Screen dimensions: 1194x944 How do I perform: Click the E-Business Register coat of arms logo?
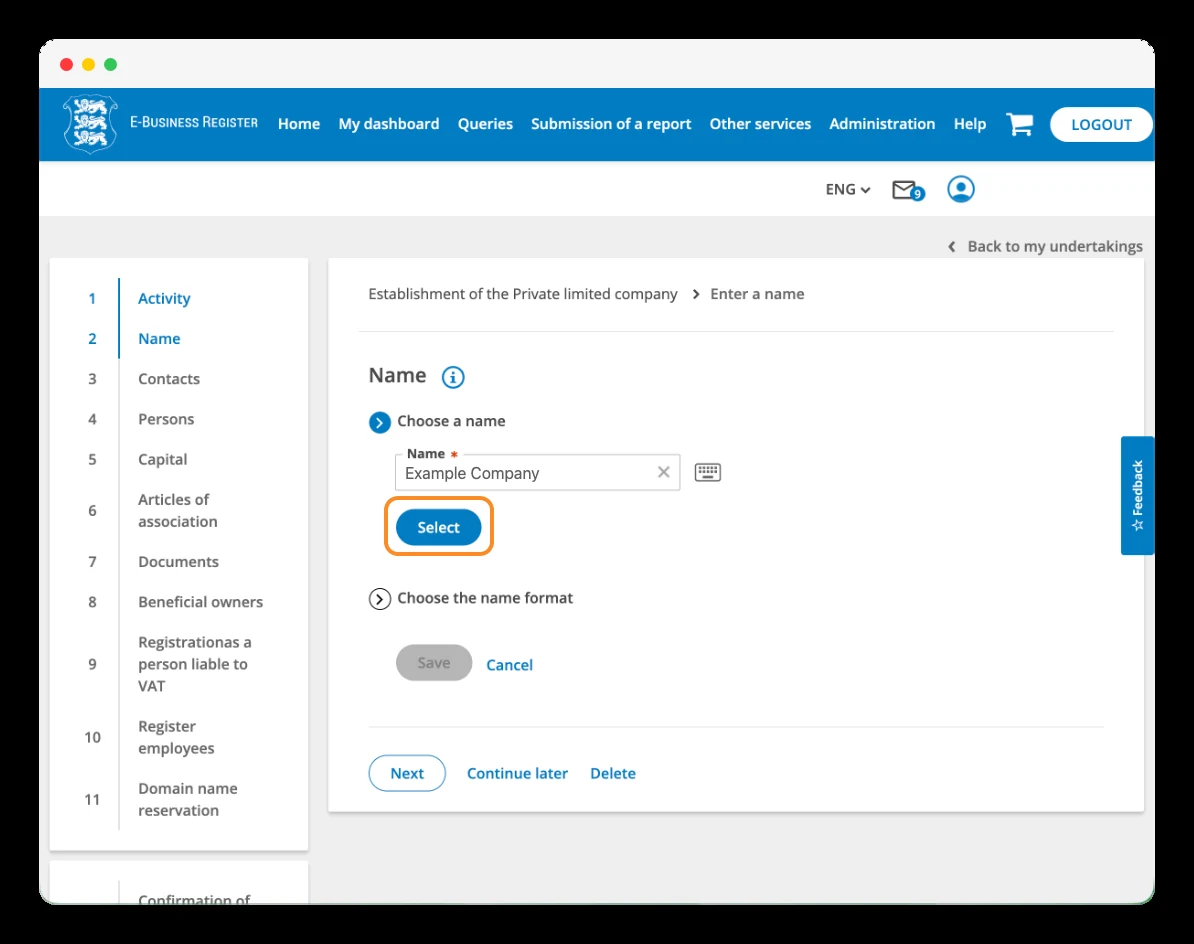[x=91, y=124]
